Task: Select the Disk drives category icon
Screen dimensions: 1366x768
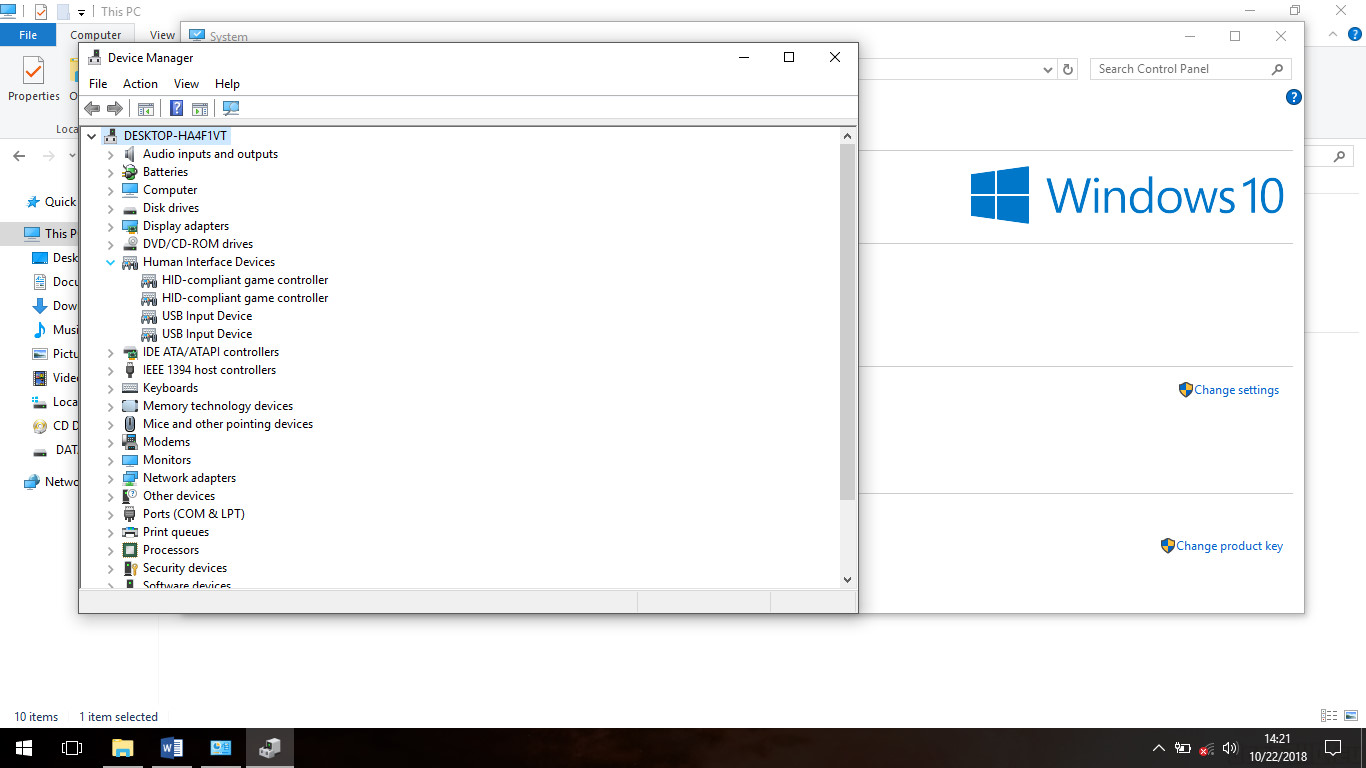Action: pos(130,208)
